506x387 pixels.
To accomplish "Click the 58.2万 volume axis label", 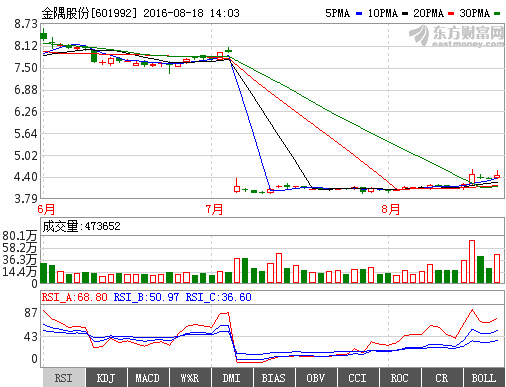I will pyautogui.click(x=20, y=248).
